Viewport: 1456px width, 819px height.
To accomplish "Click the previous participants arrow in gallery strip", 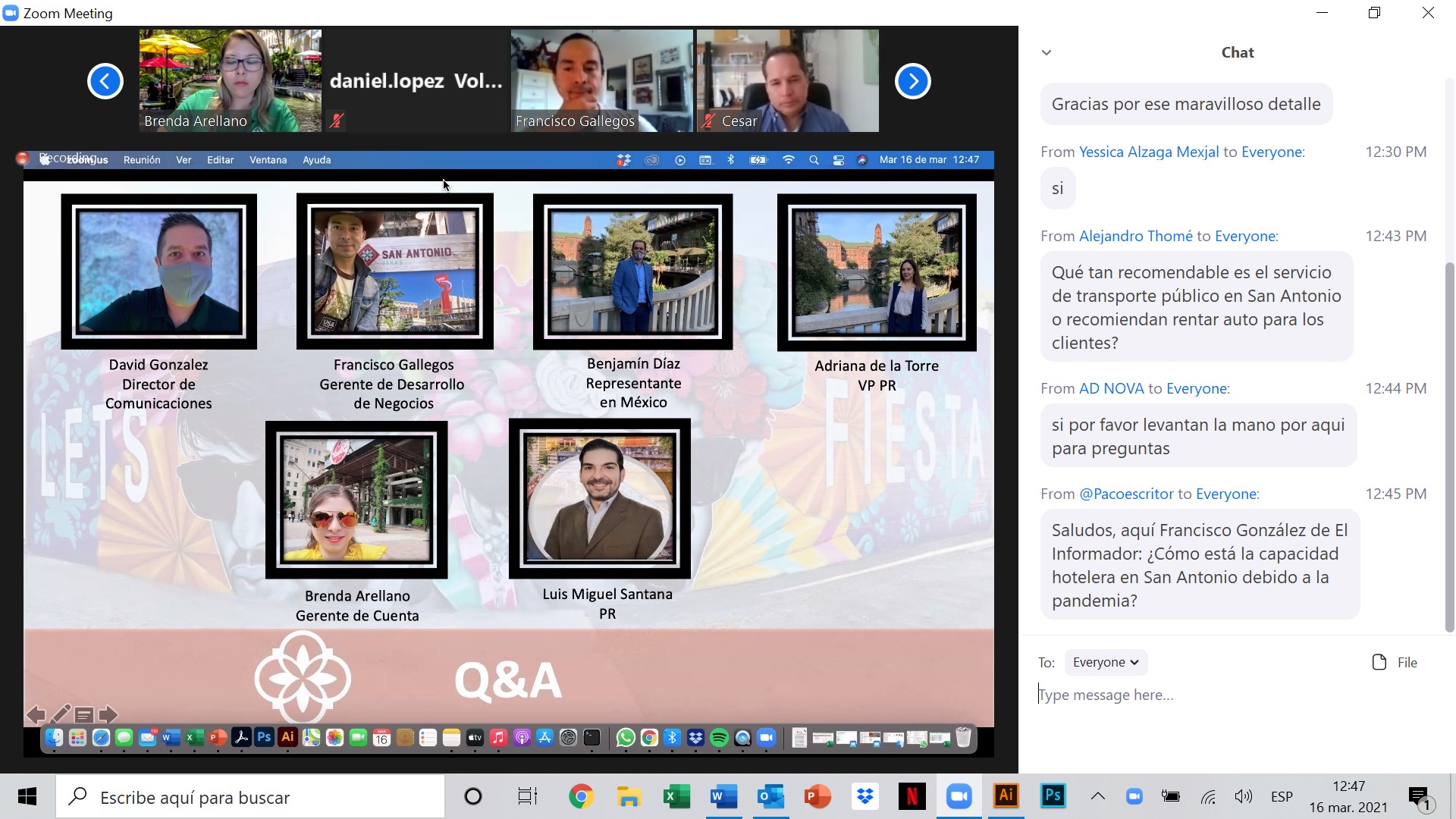I will [x=105, y=81].
